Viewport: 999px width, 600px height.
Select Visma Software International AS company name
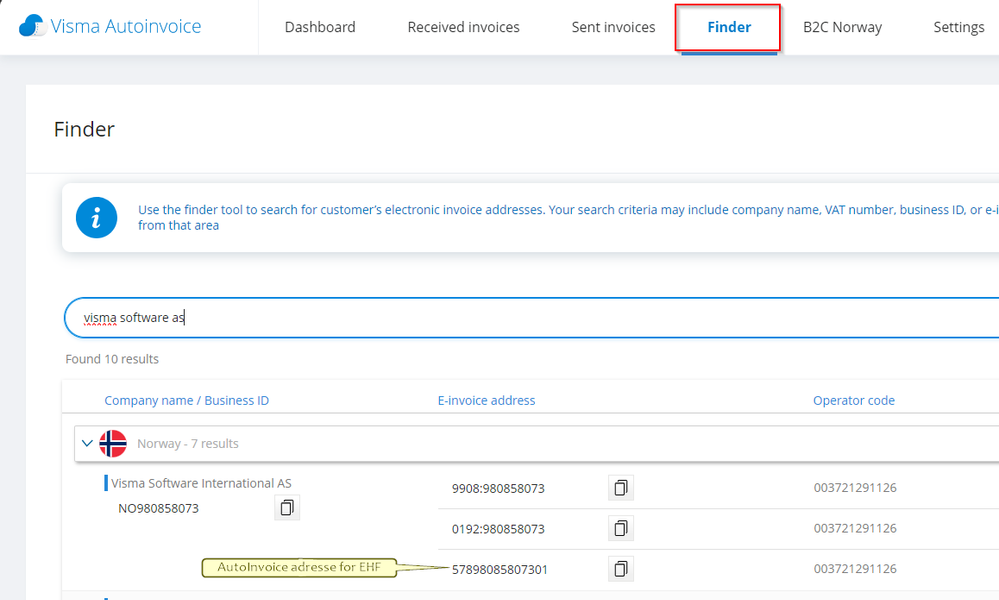coord(201,483)
